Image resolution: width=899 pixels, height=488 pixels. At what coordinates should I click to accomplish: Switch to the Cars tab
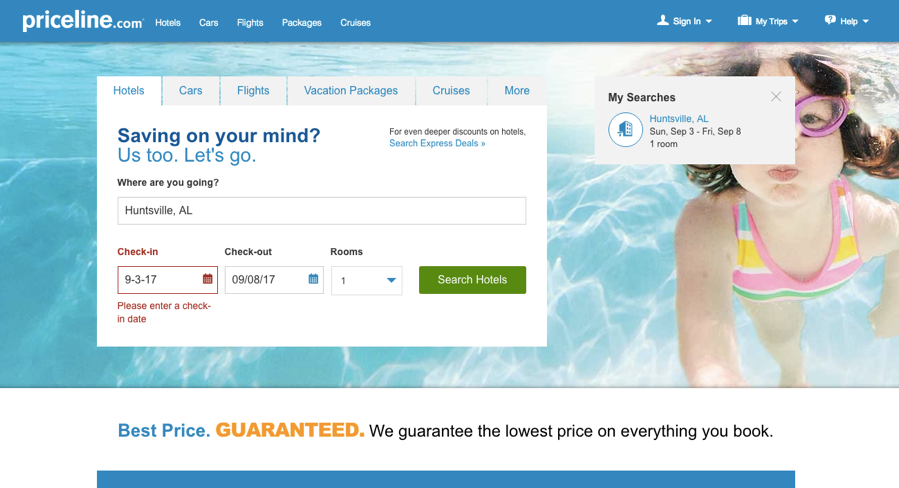[191, 91]
